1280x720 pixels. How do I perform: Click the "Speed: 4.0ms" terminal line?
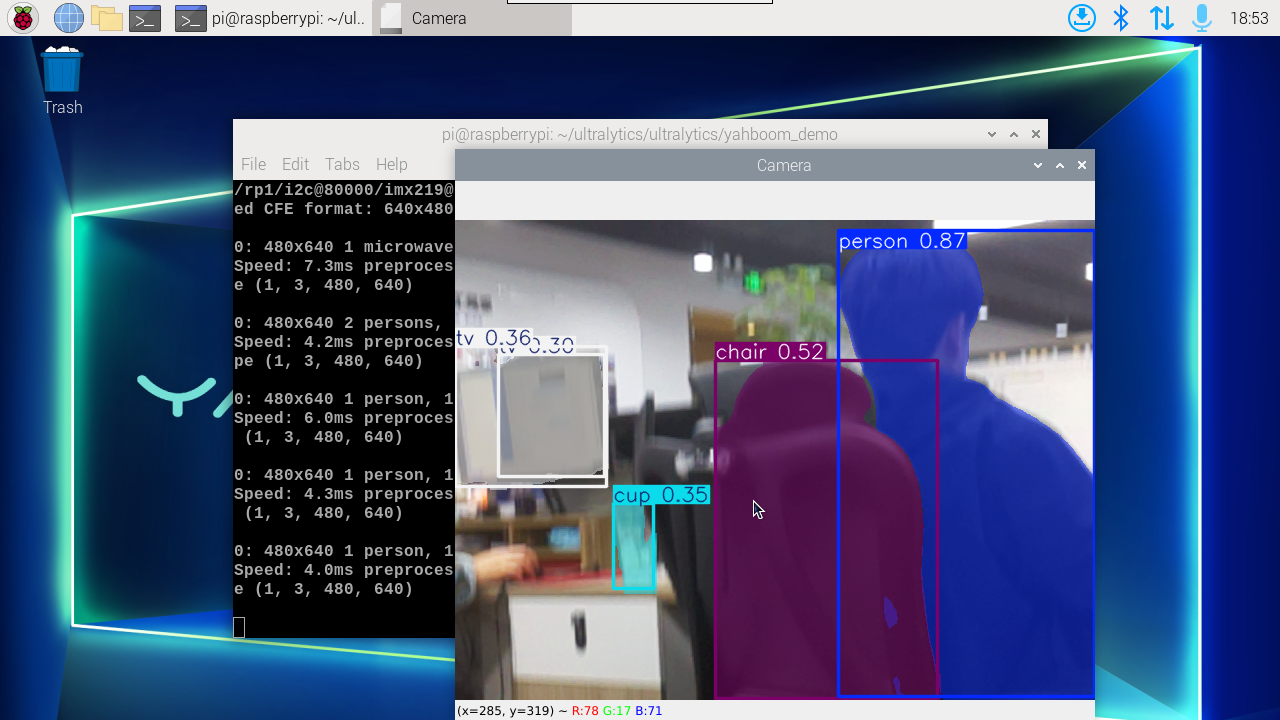pos(344,570)
